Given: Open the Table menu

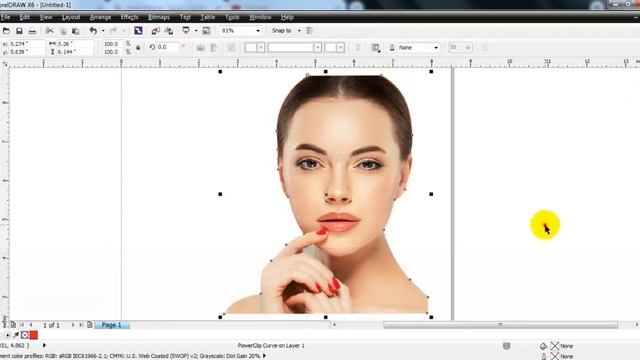Looking at the screenshot, I should click(x=208, y=17).
